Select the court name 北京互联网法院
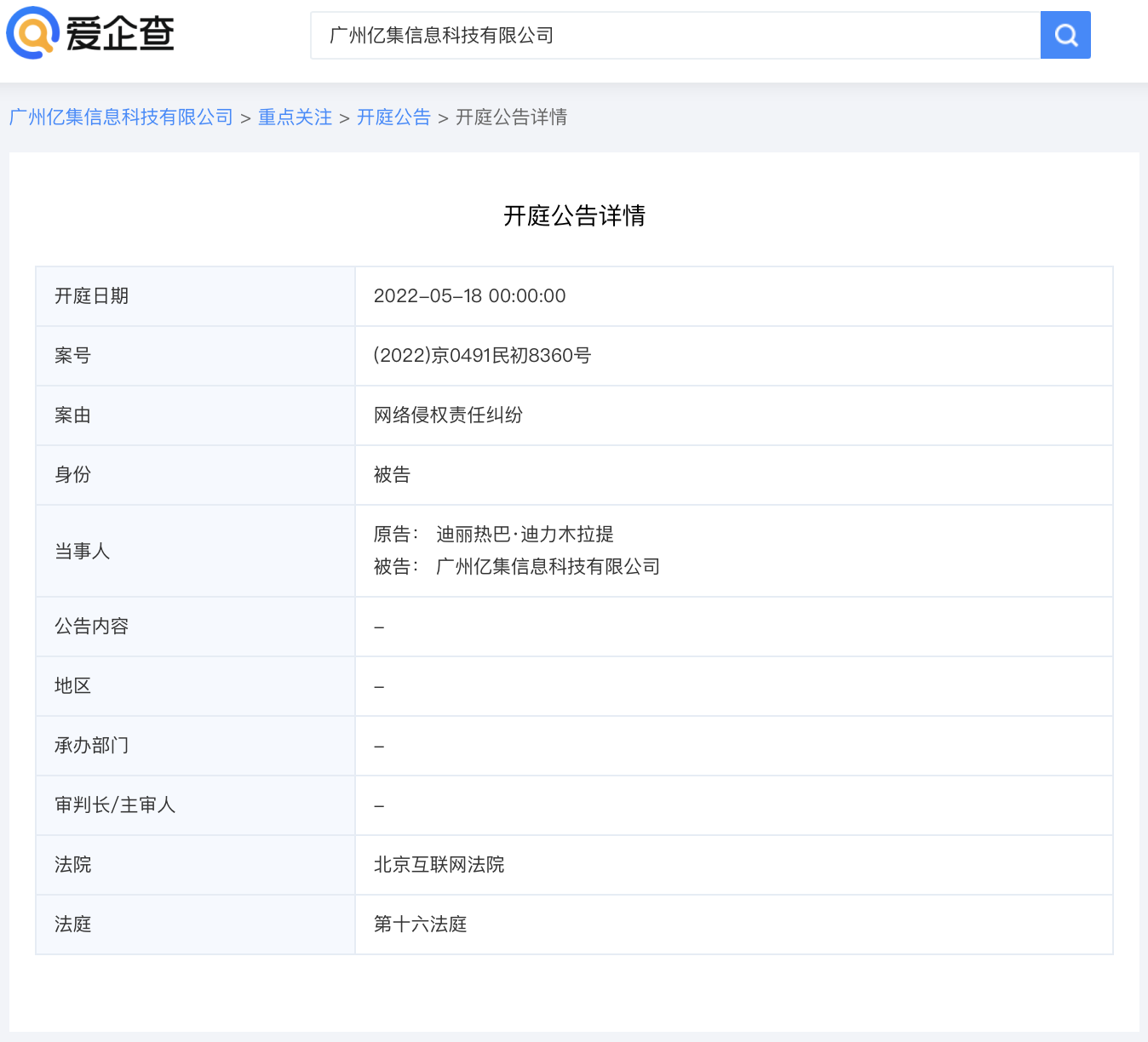The height and width of the screenshot is (1042, 1148). 439,865
